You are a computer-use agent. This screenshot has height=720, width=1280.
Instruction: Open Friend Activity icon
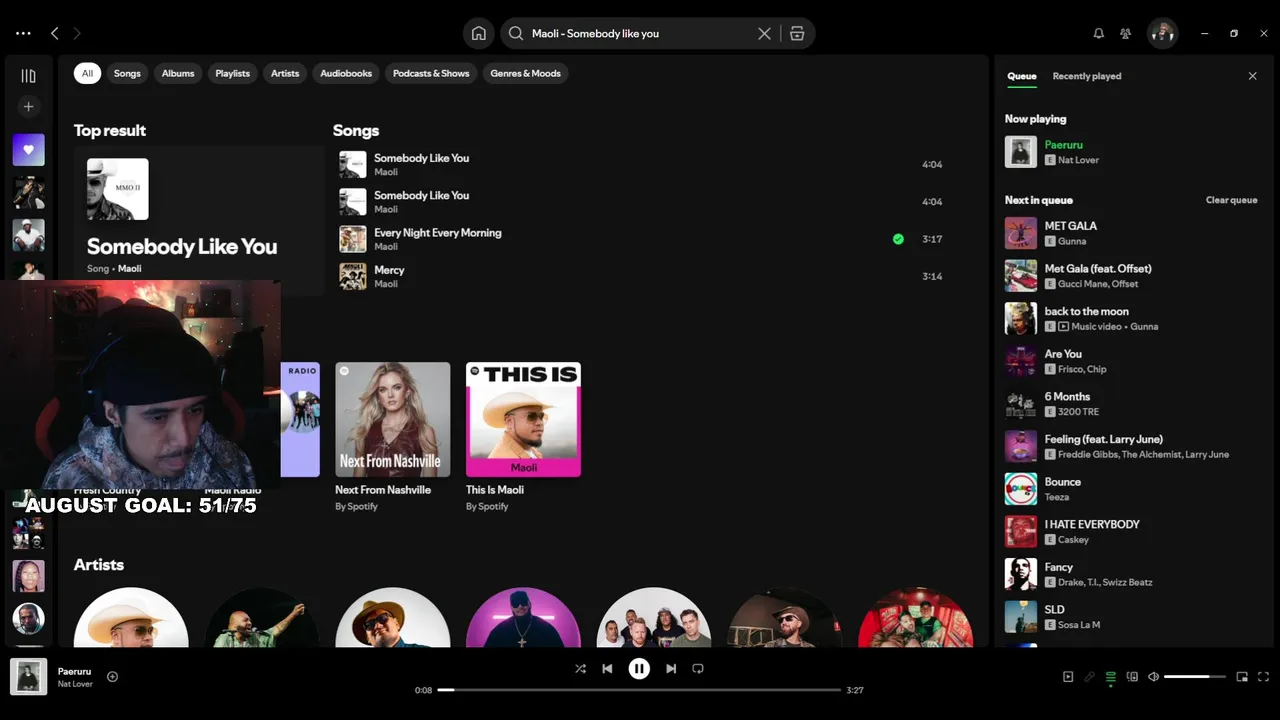(x=1125, y=33)
